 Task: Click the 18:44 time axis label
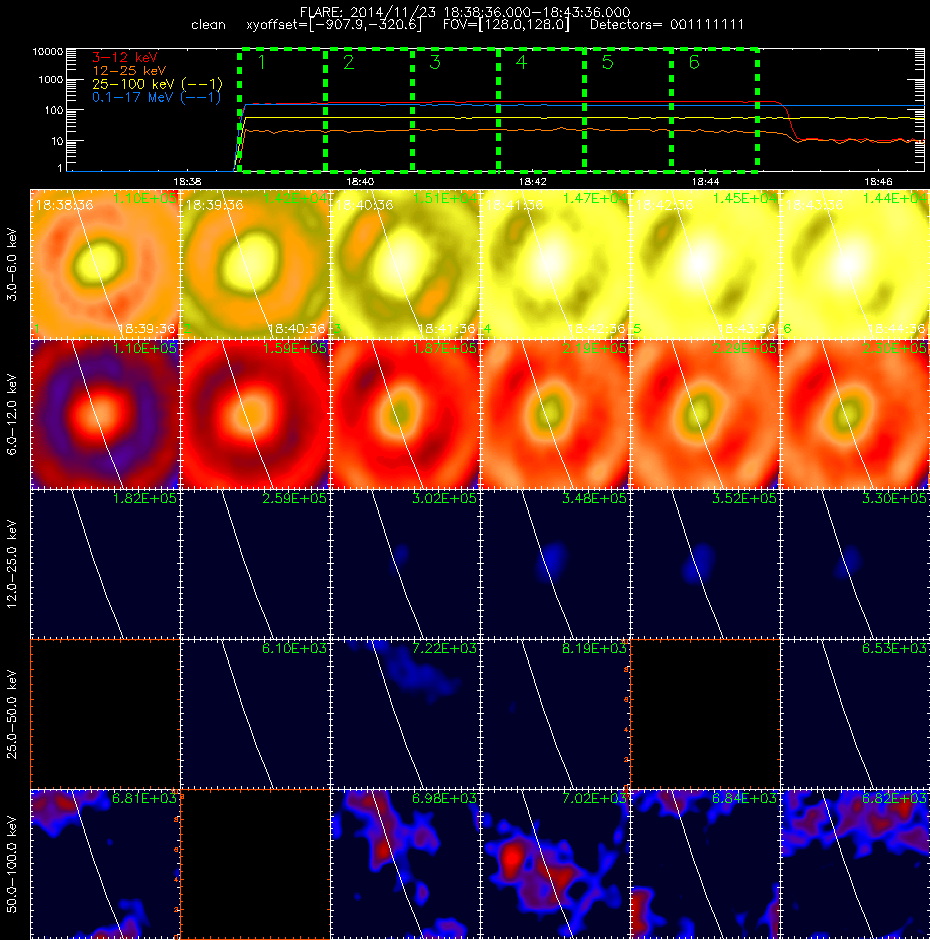[x=705, y=181]
